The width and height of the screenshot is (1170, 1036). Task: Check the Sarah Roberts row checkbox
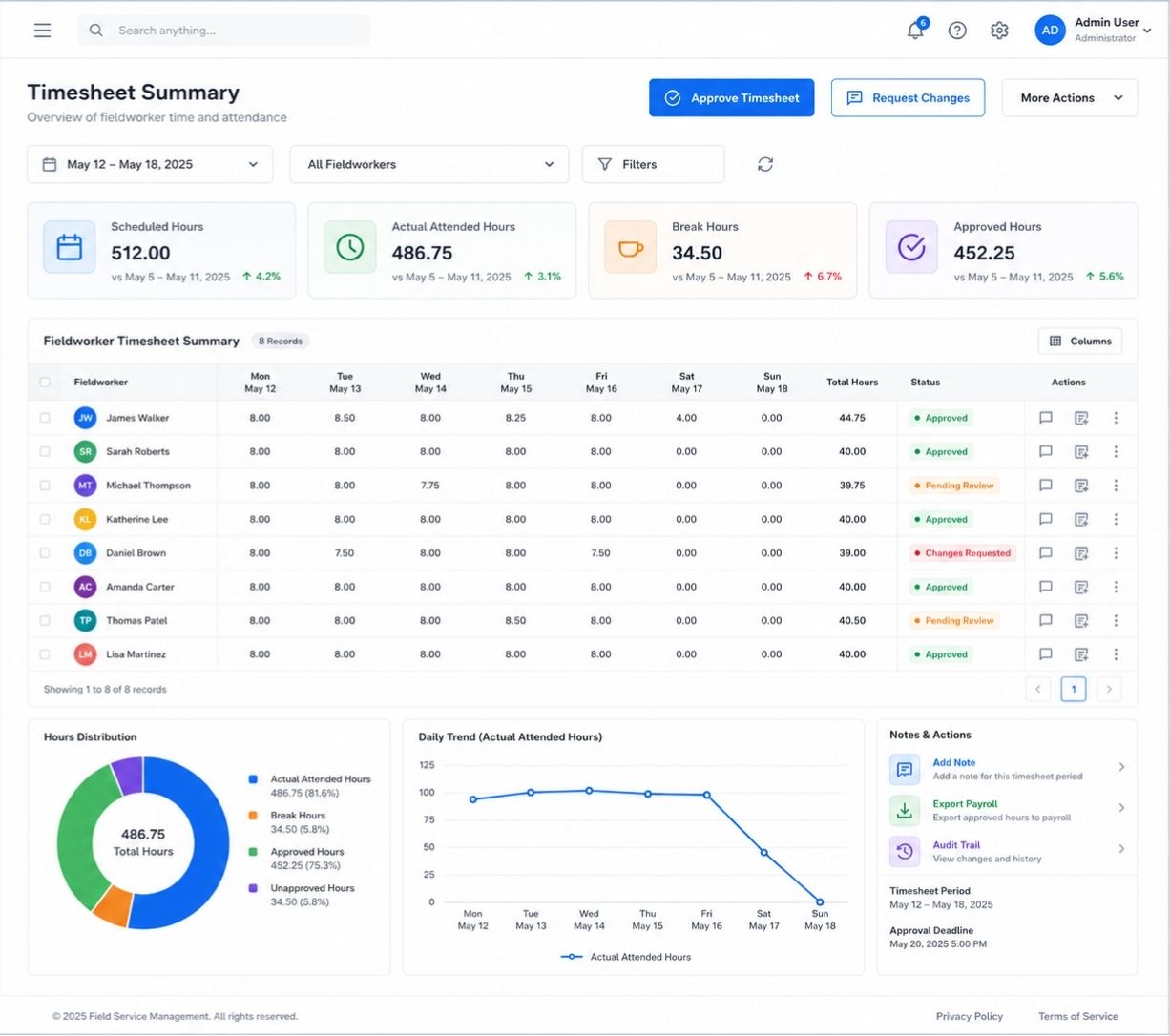point(45,451)
